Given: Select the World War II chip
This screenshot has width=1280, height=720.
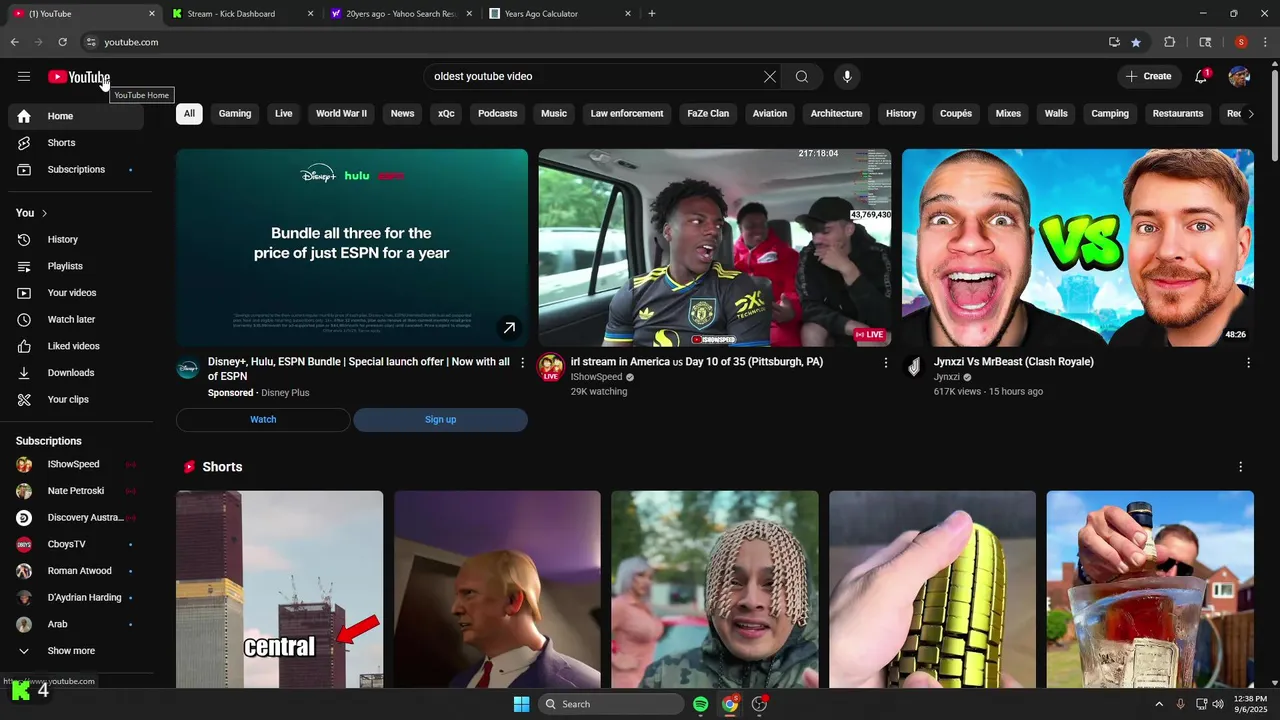Looking at the screenshot, I should point(341,114).
